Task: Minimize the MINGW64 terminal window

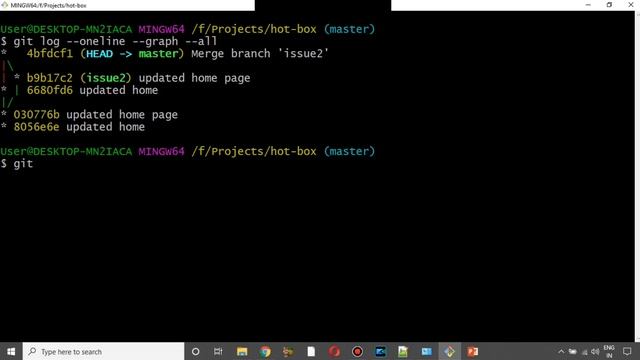Action: (588, 5)
